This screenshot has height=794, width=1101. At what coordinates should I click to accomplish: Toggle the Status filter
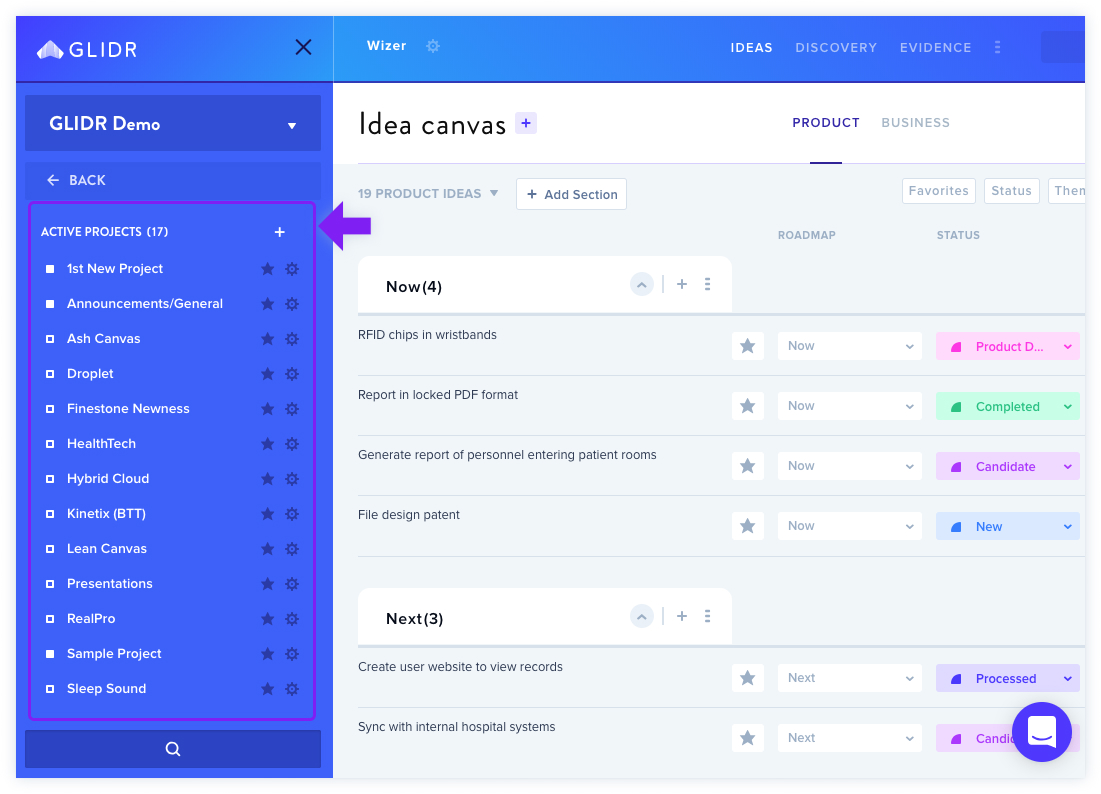pyautogui.click(x=1011, y=191)
